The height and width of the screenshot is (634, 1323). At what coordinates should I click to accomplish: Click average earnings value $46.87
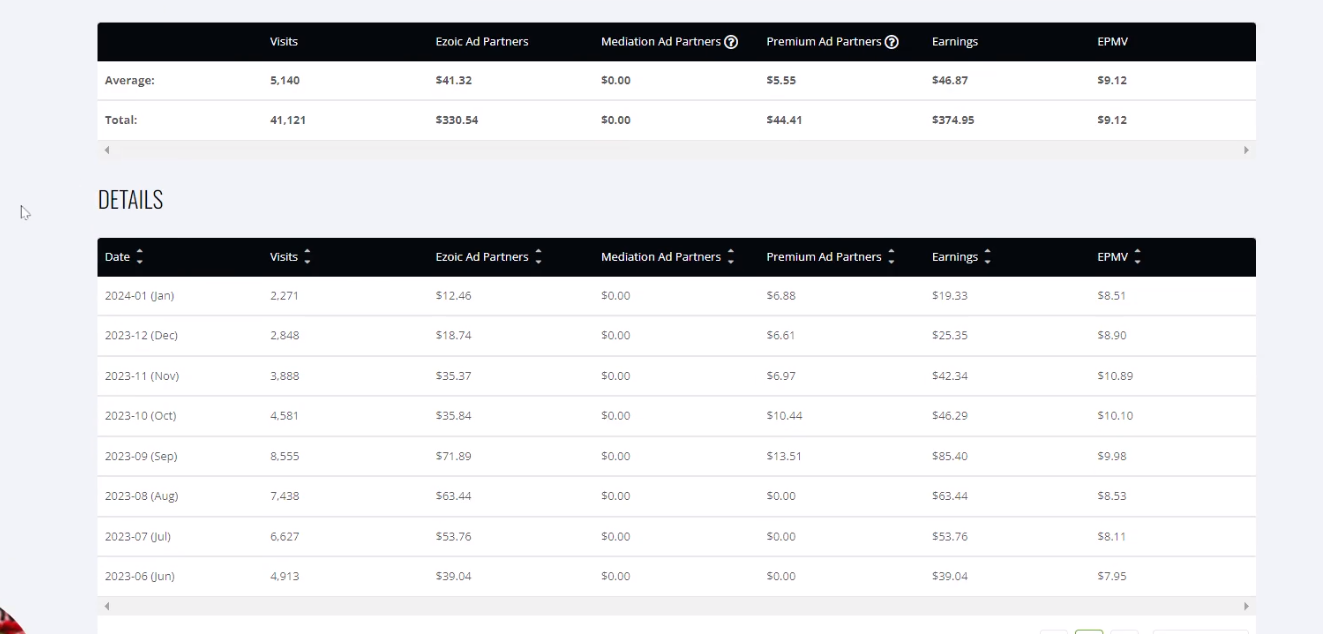click(x=950, y=81)
